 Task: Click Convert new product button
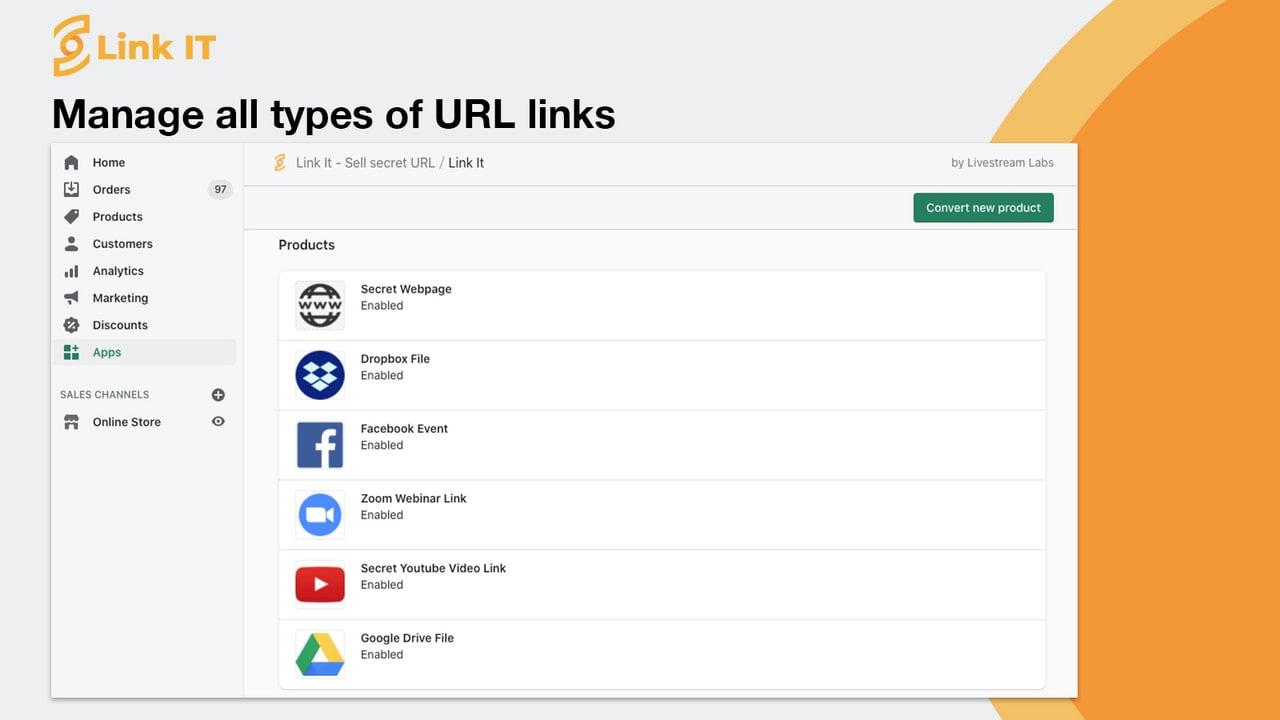(x=983, y=208)
